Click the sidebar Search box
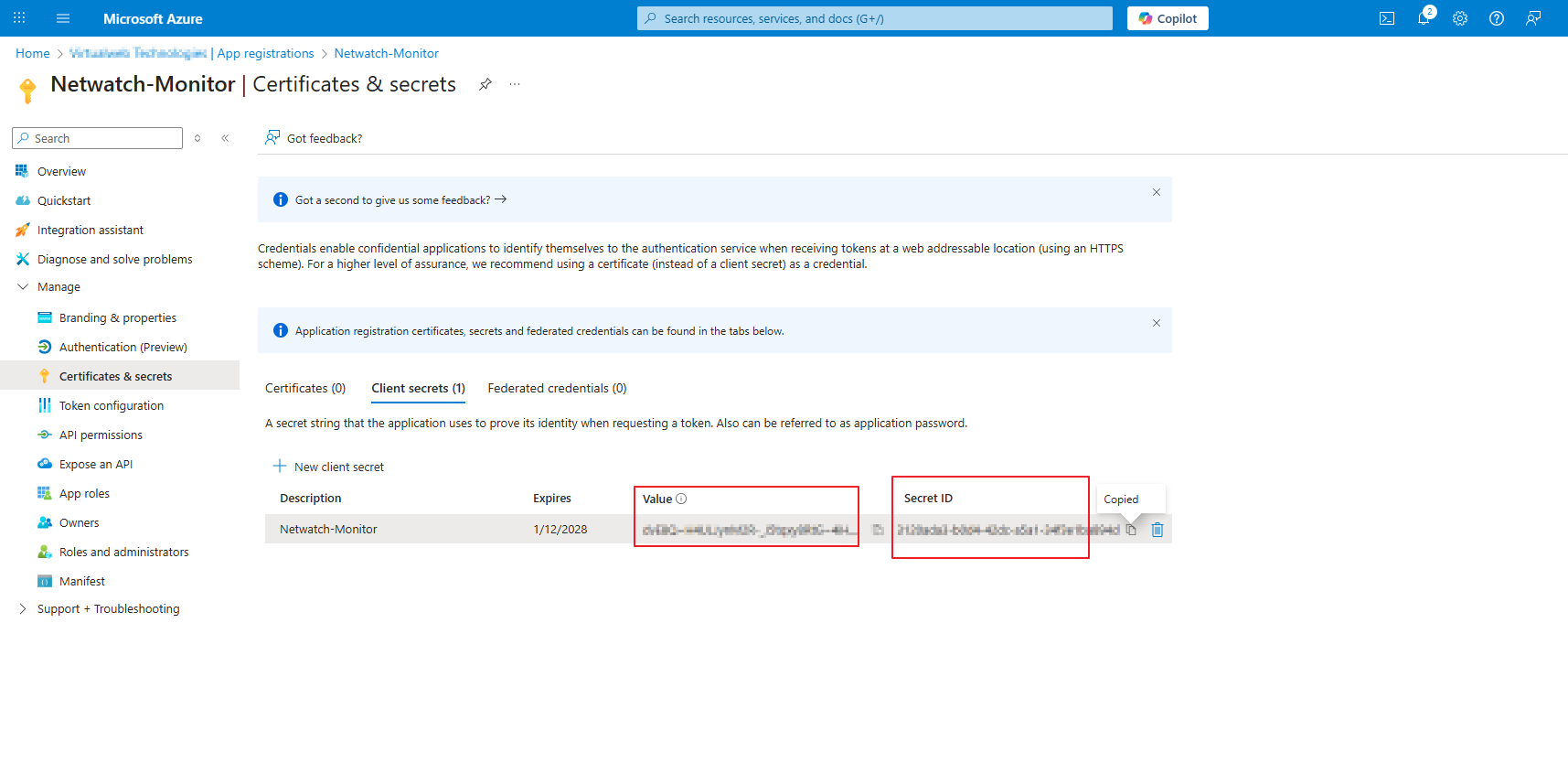This screenshot has width=1568, height=784. pyautogui.click(x=97, y=138)
